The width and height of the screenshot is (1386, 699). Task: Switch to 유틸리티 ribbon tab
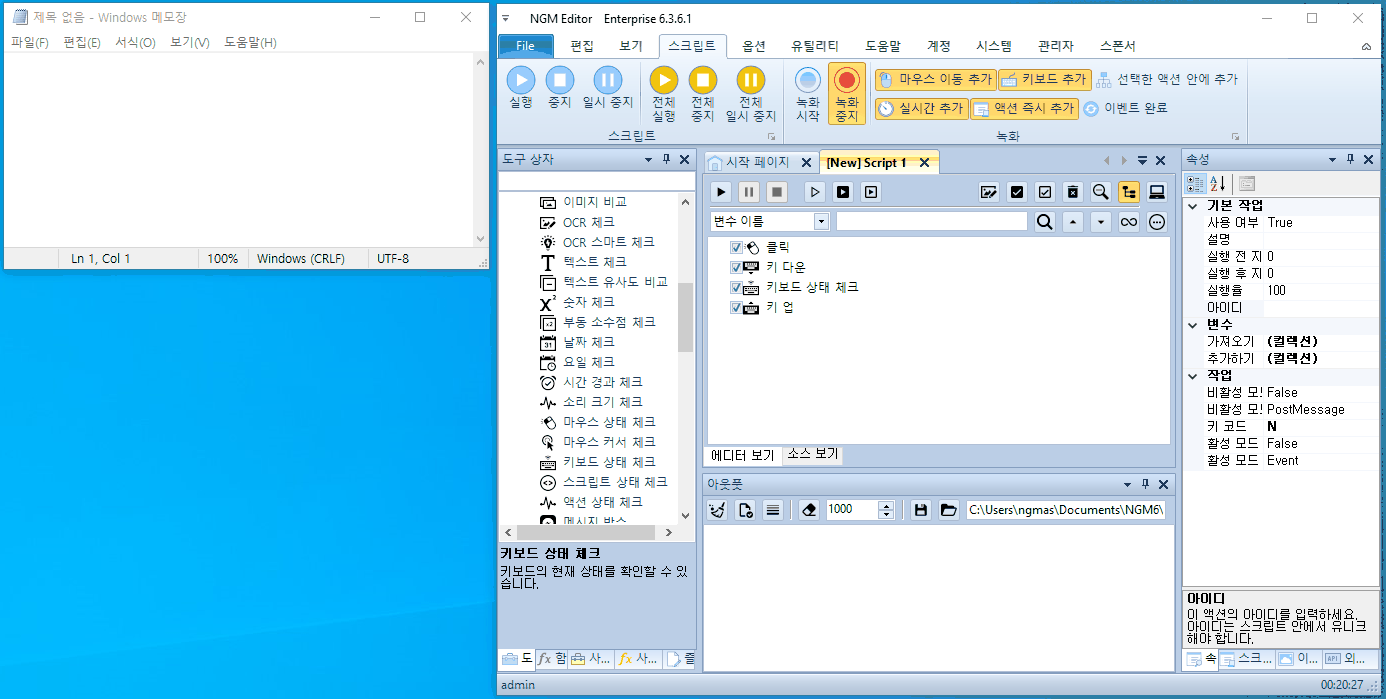point(815,46)
